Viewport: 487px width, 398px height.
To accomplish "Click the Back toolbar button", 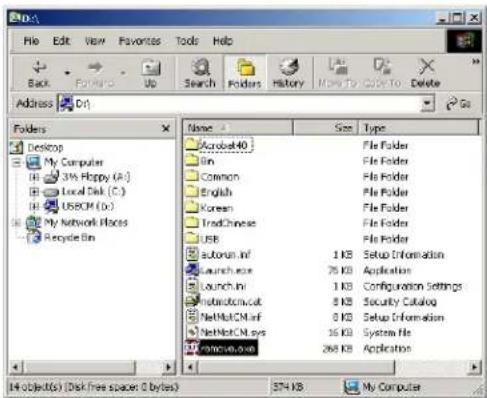I will click(x=39, y=74).
